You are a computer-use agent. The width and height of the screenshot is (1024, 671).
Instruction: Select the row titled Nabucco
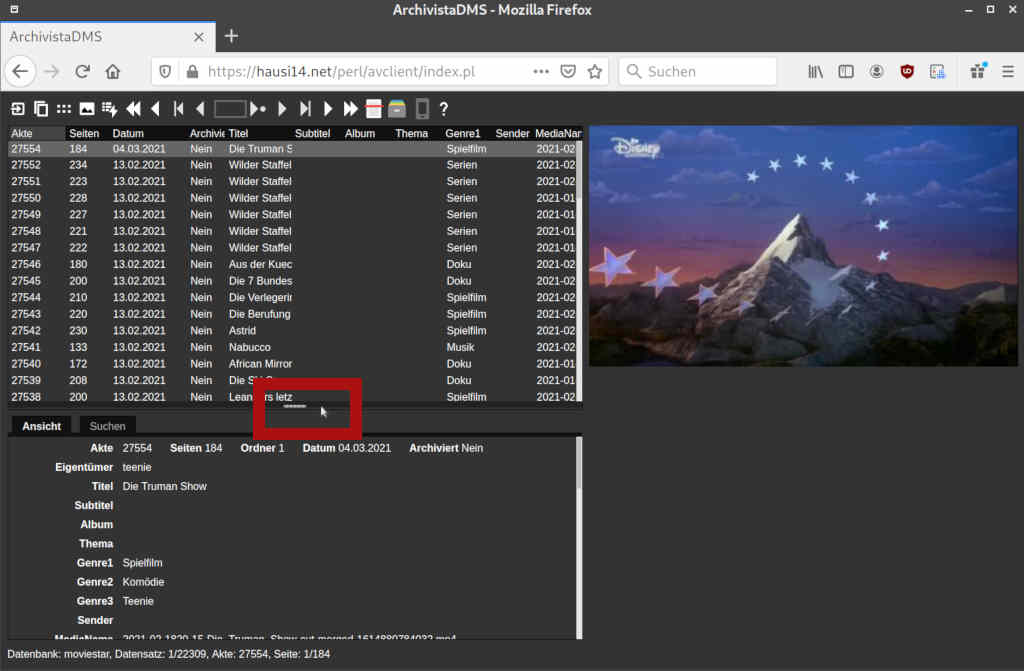pyautogui.click(x=293, y=347)
